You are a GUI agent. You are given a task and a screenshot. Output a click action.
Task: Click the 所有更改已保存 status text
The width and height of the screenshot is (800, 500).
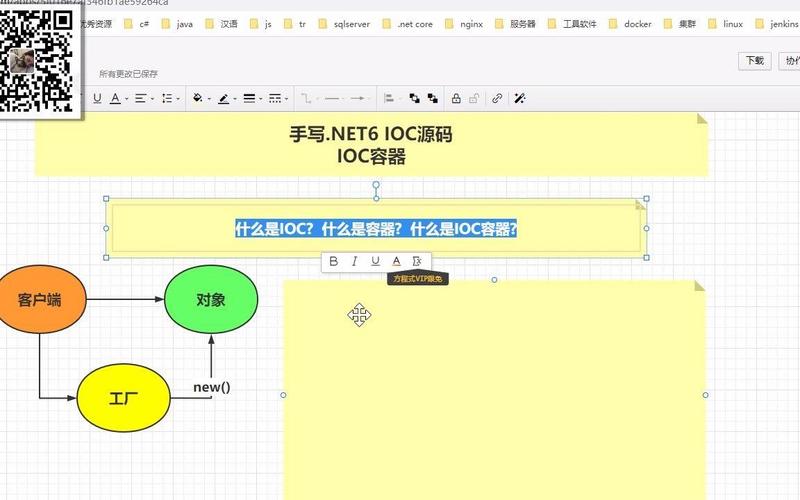pyautogui.click(x=129, y=74)
